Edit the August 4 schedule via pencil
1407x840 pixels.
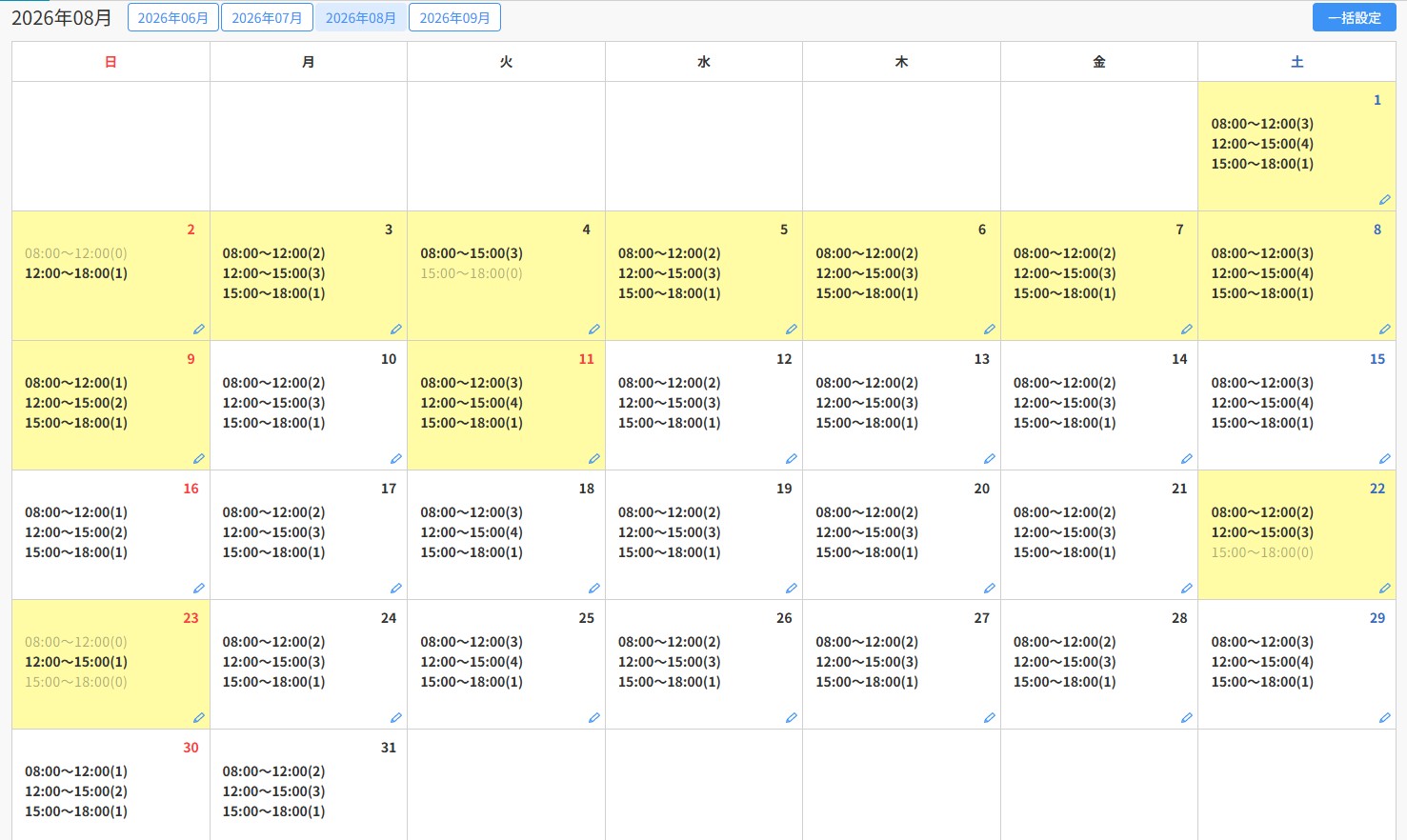point(593,330)
